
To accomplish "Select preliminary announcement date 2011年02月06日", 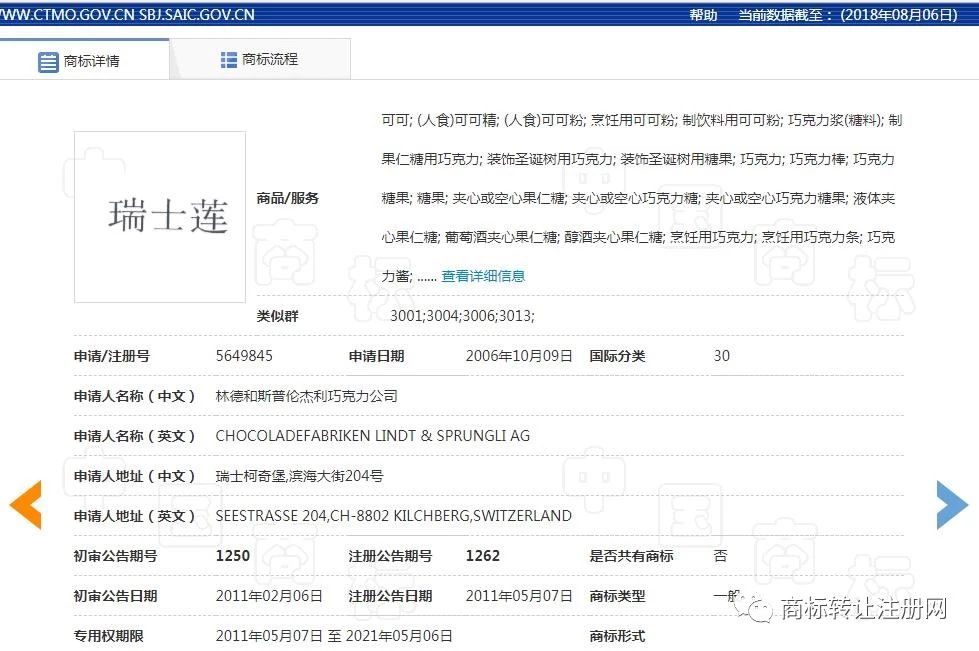I will pyautogui.click(x=269, y=596).
